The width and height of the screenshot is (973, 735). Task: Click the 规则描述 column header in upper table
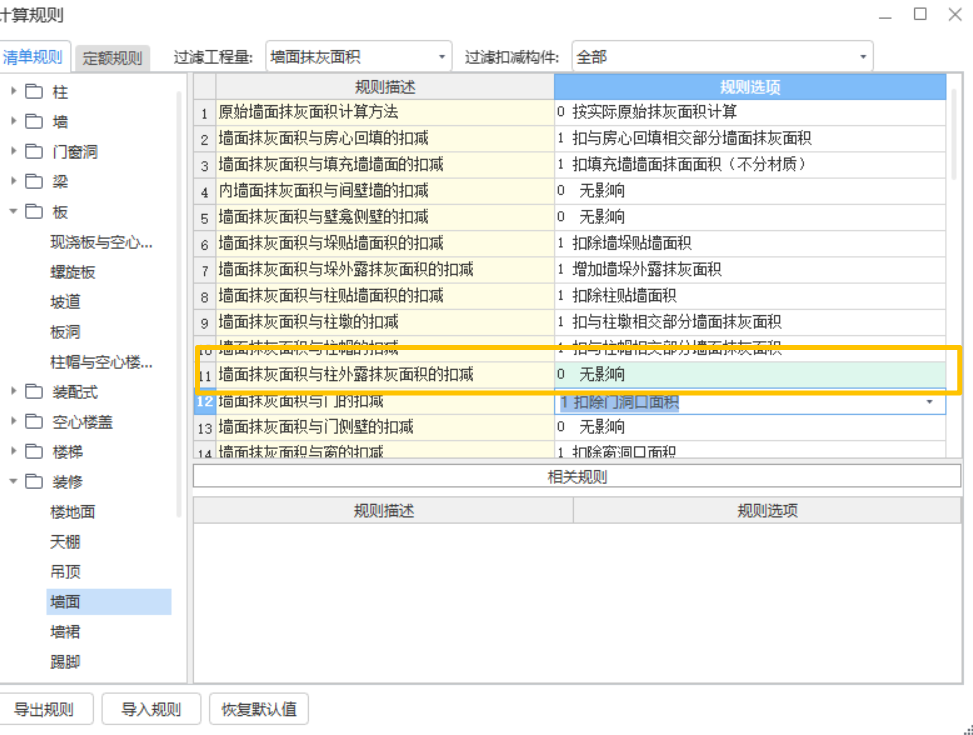(x=385, y=87)
